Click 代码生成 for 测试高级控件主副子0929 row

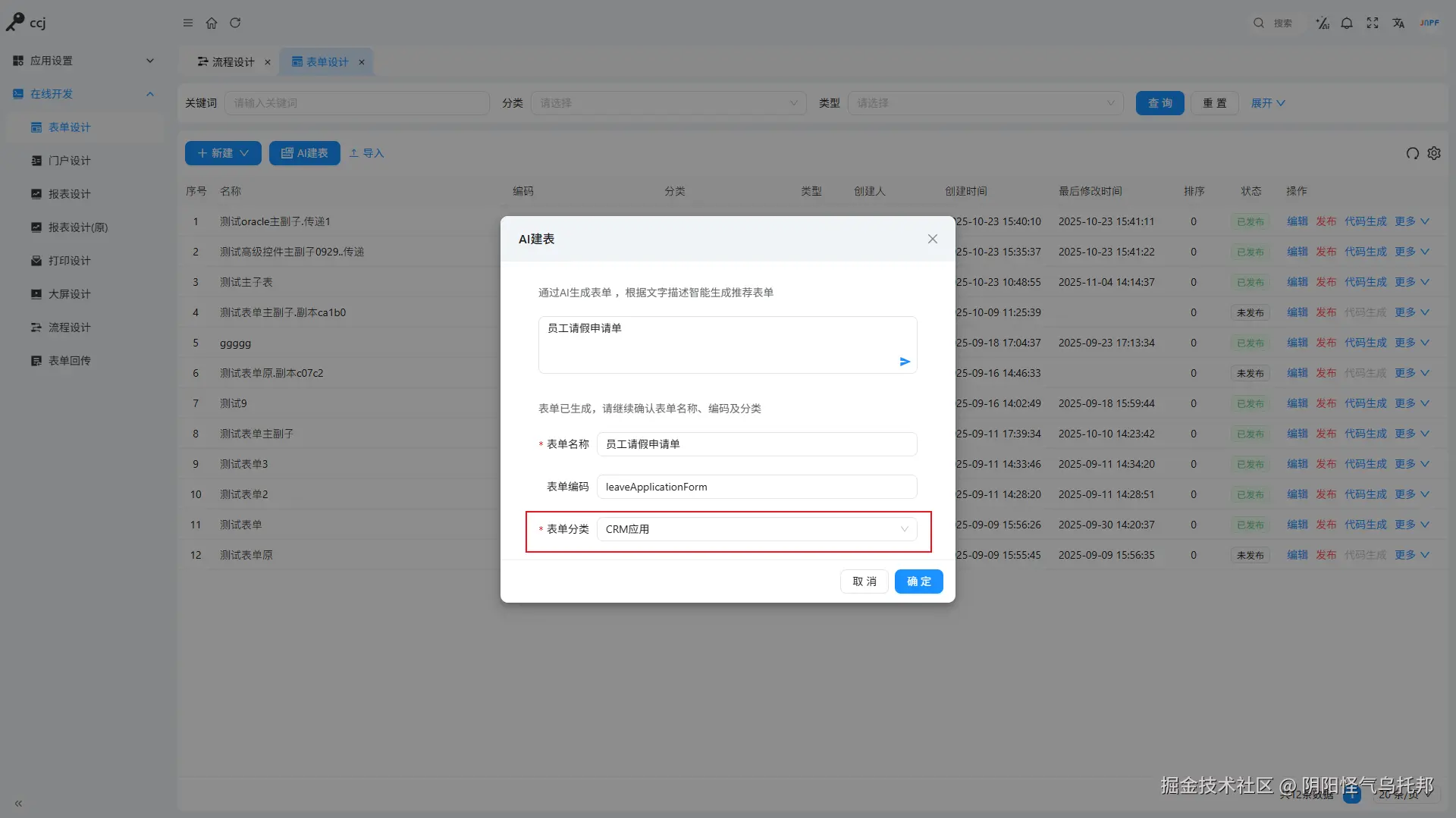[x=1366, y=252]
